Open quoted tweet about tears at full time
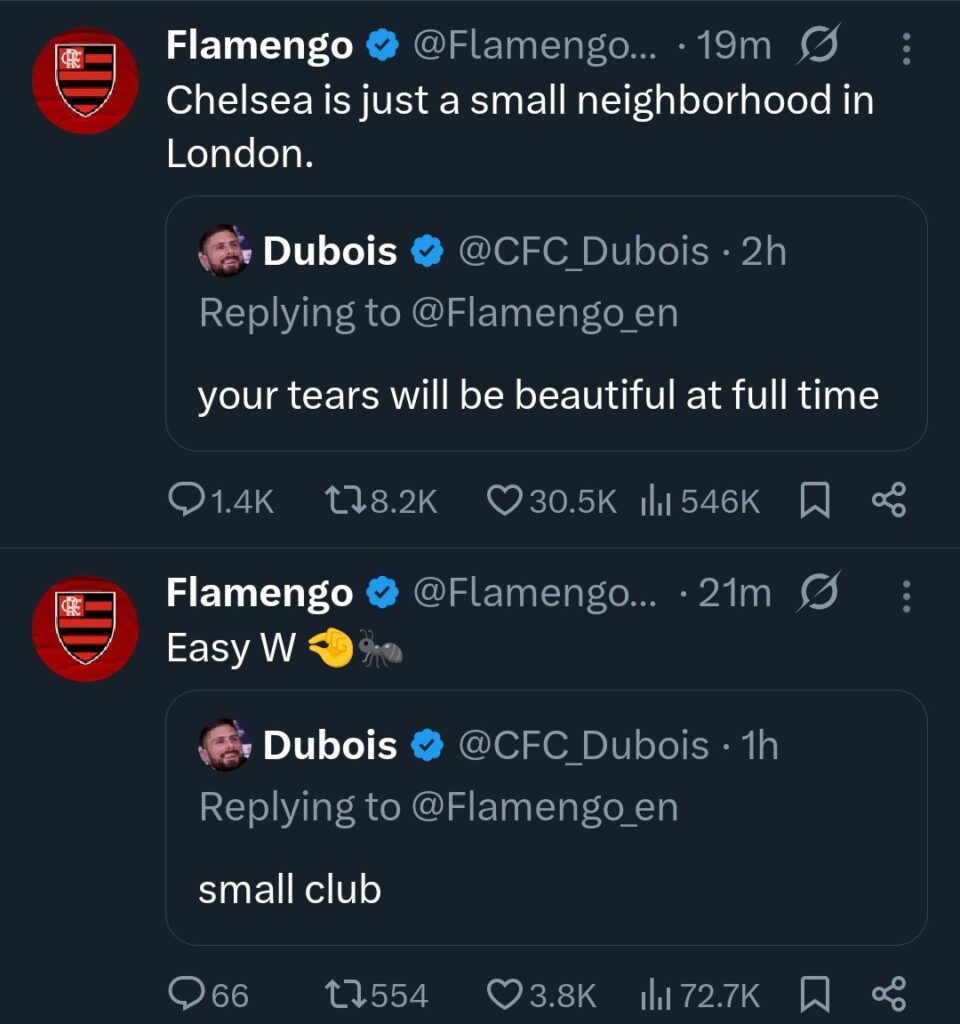This screenshot has width=960, height=1024. point(545,396)
